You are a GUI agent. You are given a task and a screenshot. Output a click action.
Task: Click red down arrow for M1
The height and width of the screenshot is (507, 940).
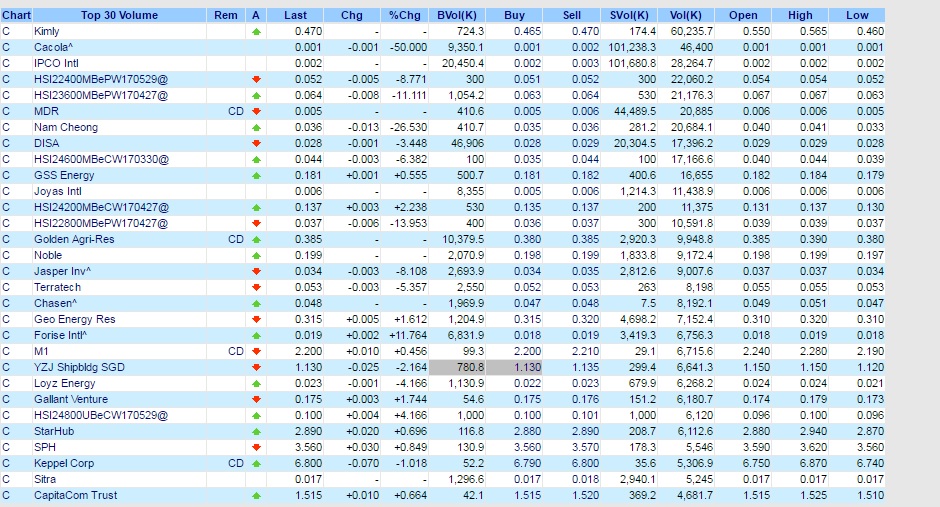click(256, 352)
